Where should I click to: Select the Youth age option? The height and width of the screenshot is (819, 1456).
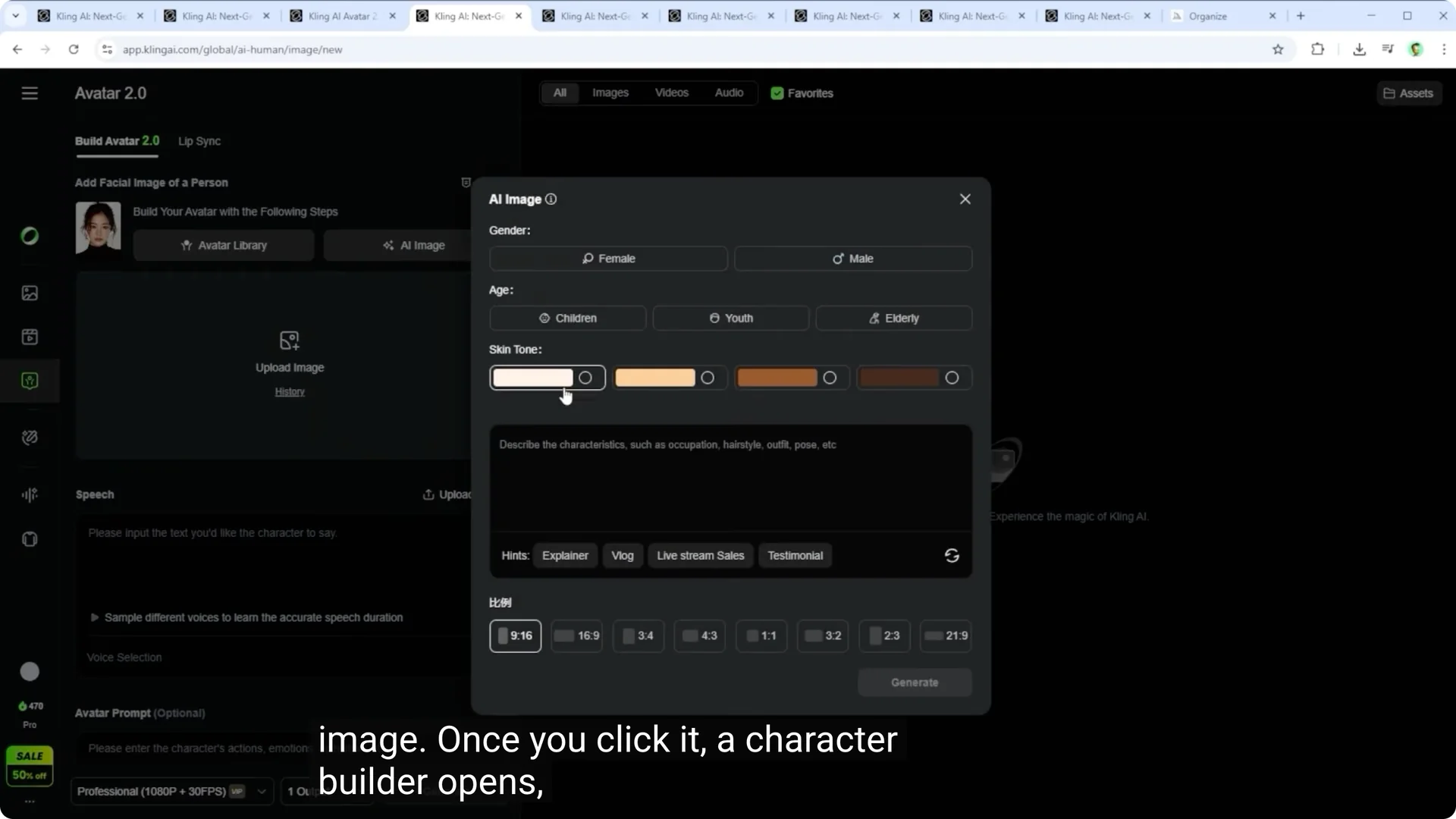click(730, 318)
